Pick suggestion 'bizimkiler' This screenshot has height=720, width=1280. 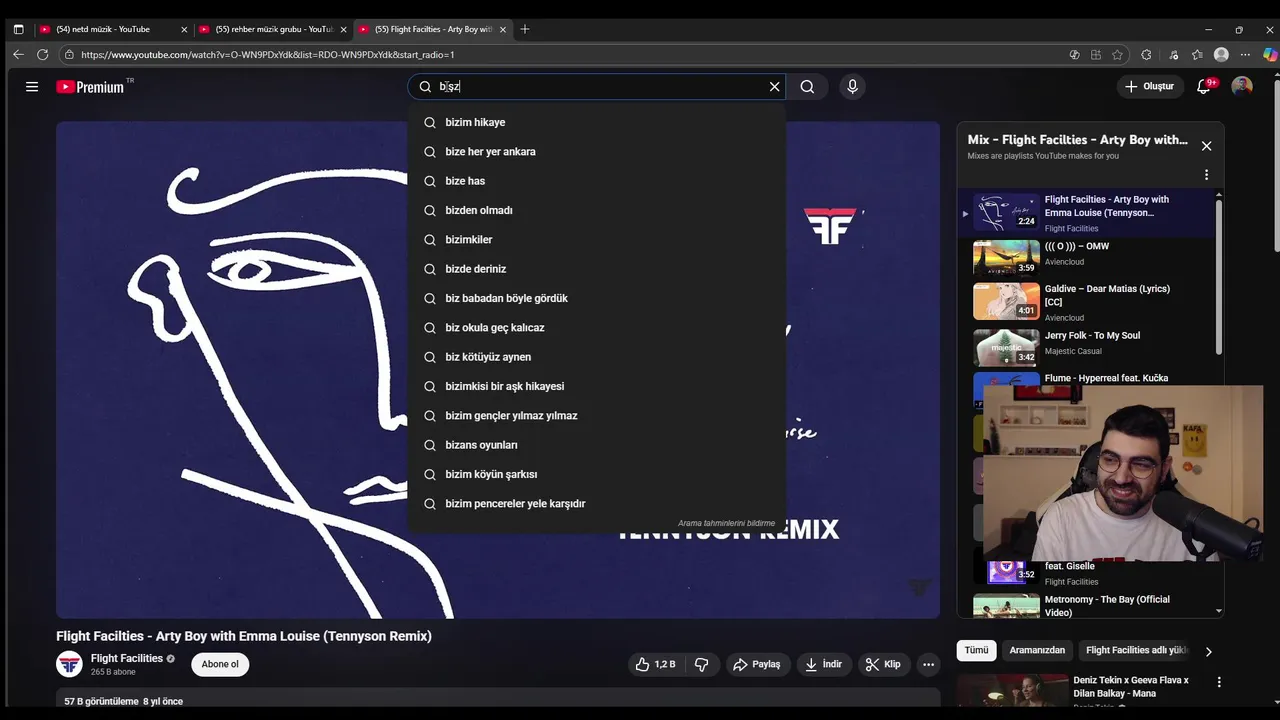[x=596, y=240]
